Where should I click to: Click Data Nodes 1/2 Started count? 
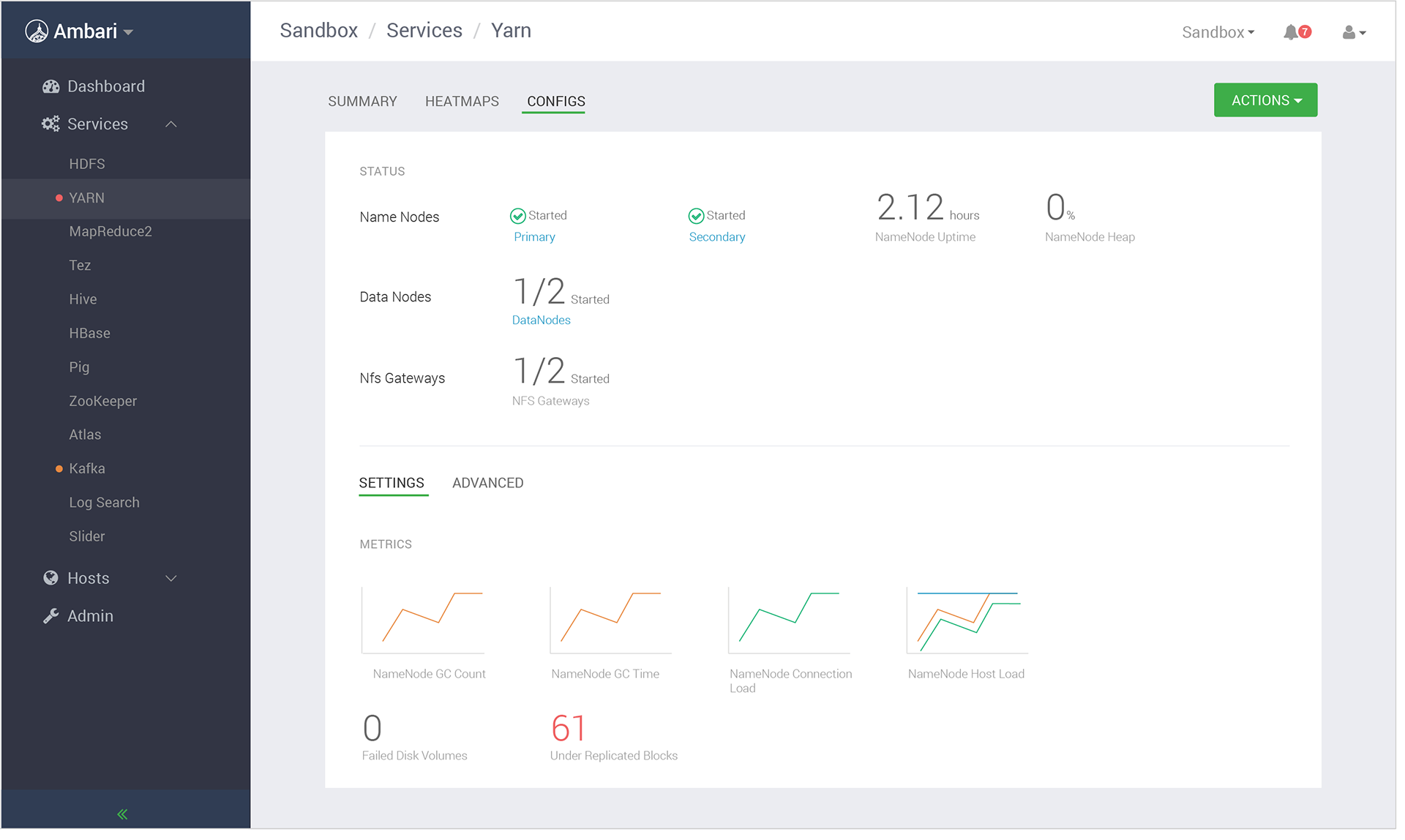coord(561,291)
